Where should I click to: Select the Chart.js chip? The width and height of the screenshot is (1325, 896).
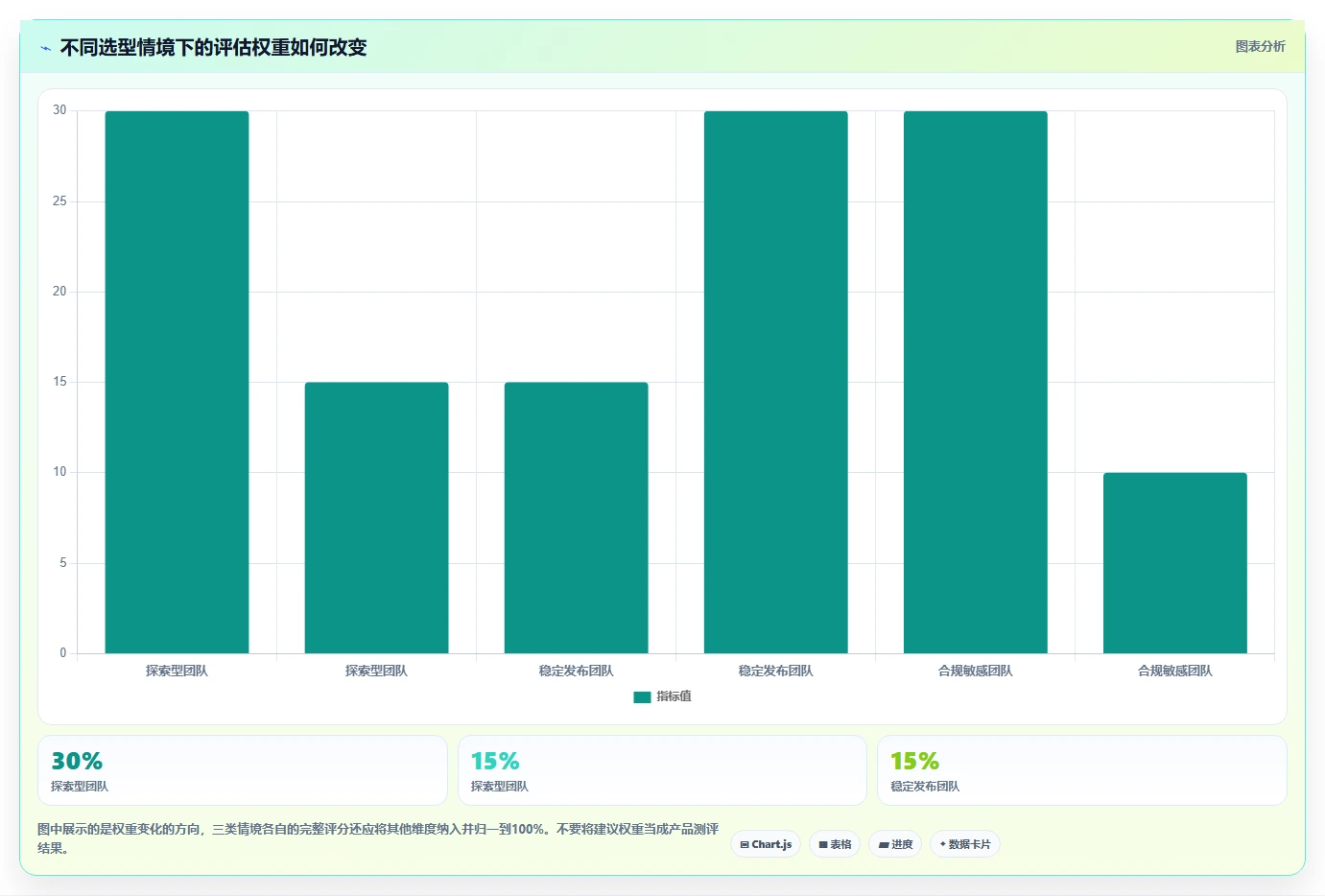pos(766,844)
